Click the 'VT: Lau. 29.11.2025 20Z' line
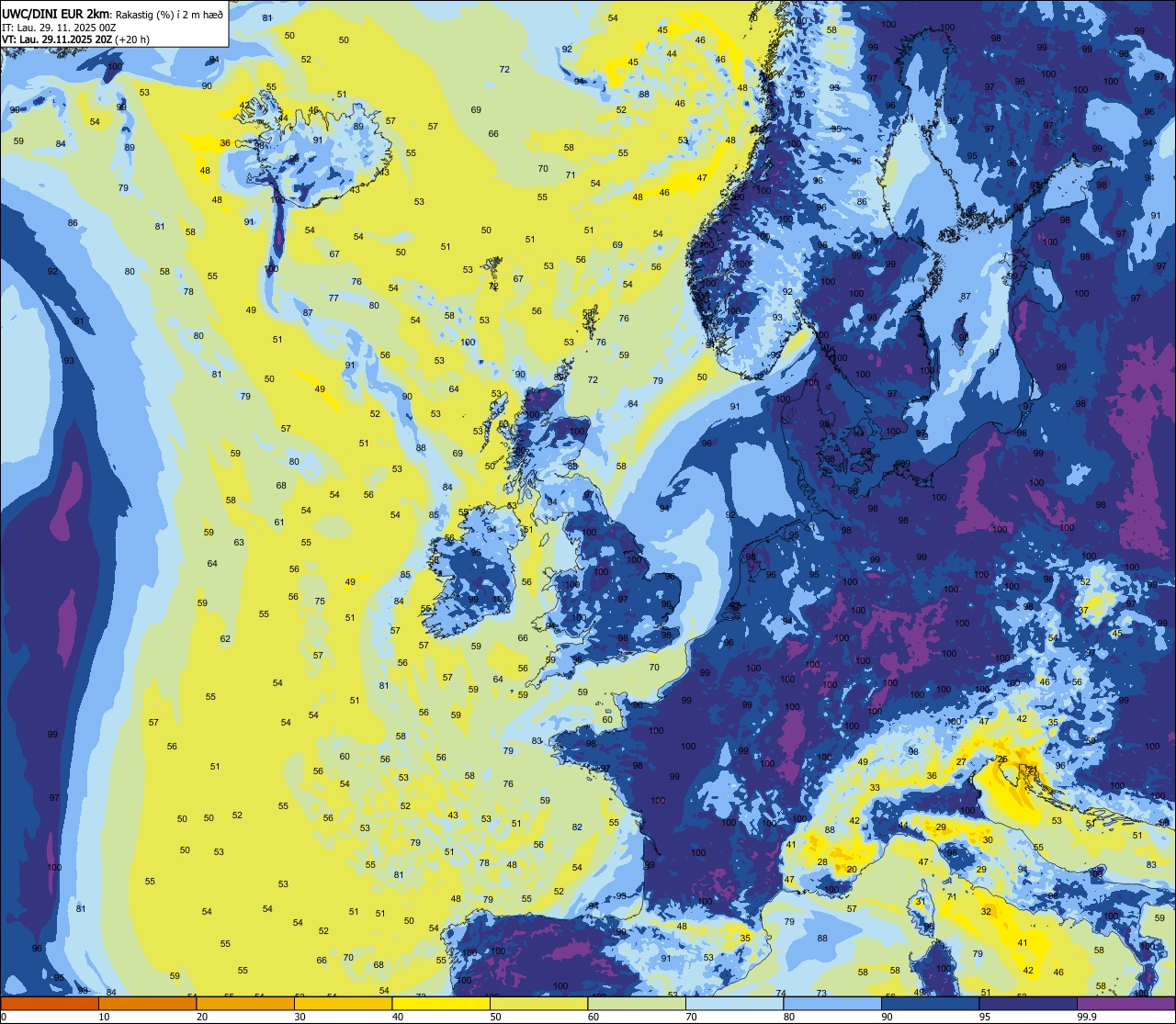 (58, 39)
